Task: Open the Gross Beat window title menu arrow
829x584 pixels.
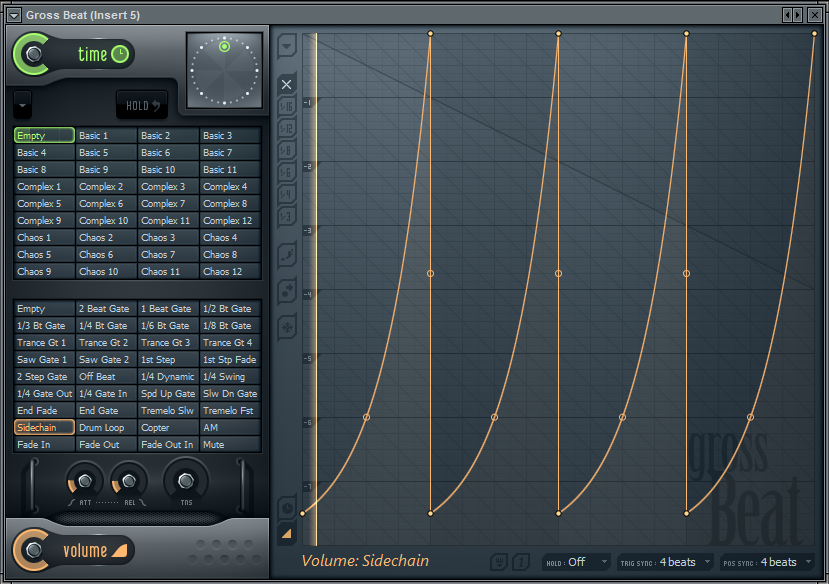Action: (x=14, y=14)
